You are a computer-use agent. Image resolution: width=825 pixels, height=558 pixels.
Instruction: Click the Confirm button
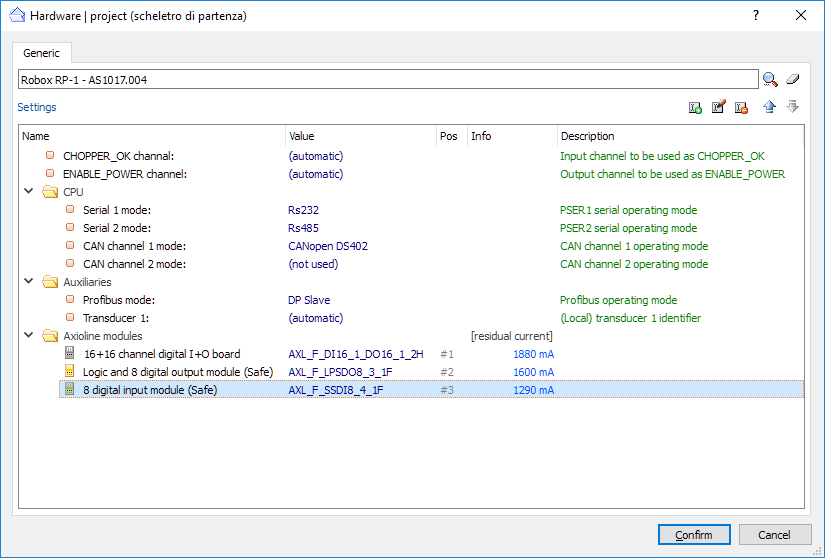(x=694, y=535)
